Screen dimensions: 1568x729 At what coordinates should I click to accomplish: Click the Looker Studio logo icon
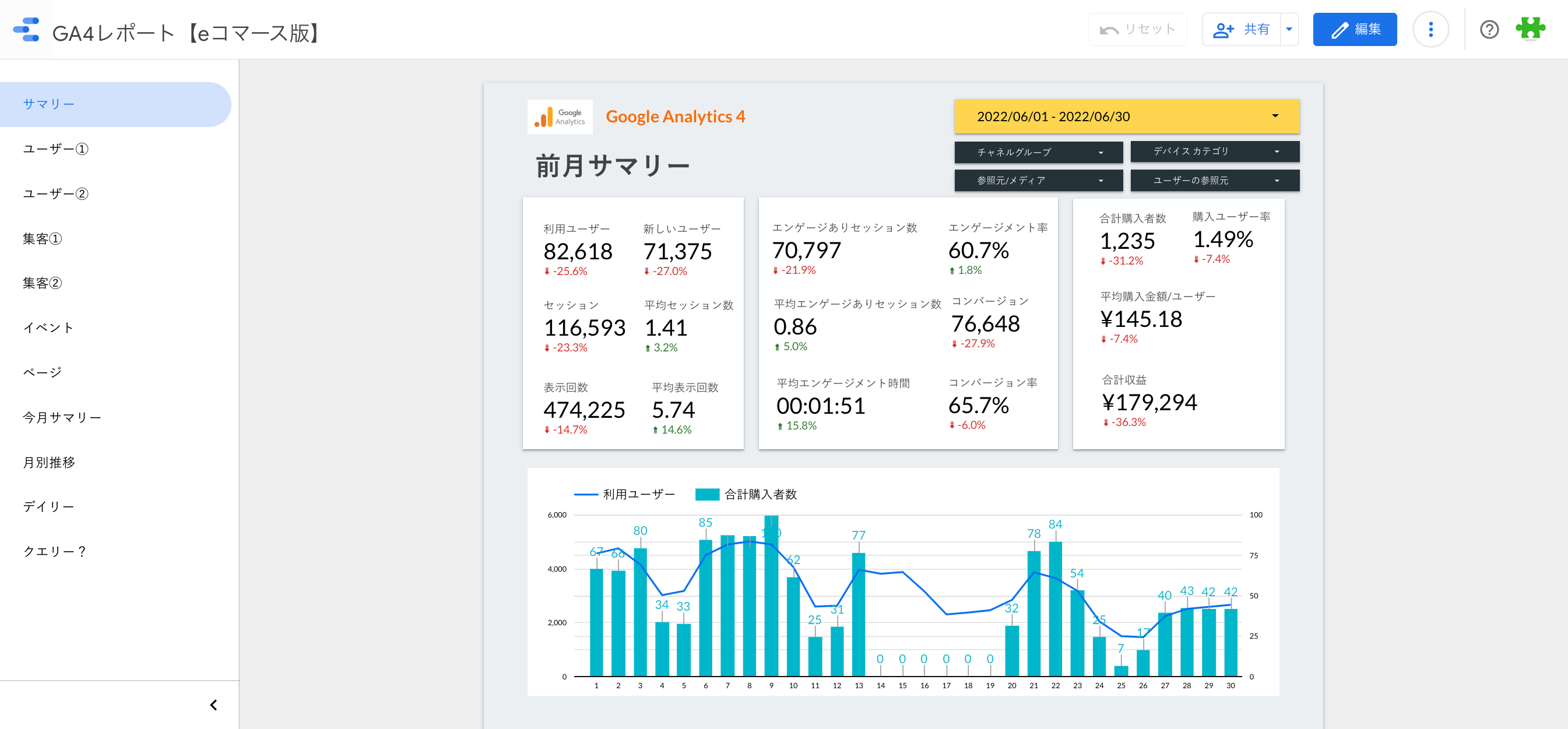(x=26, y=29)
